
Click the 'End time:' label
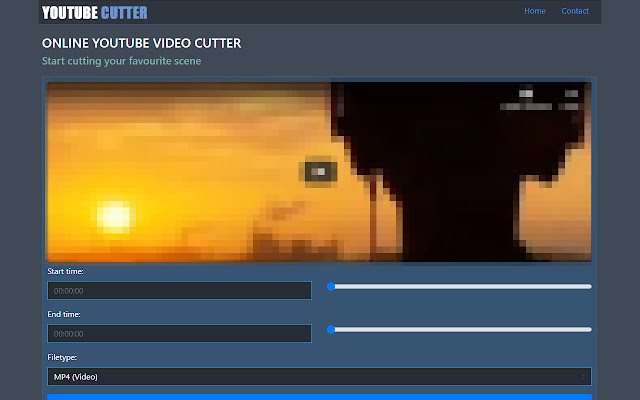click(64, 314)
